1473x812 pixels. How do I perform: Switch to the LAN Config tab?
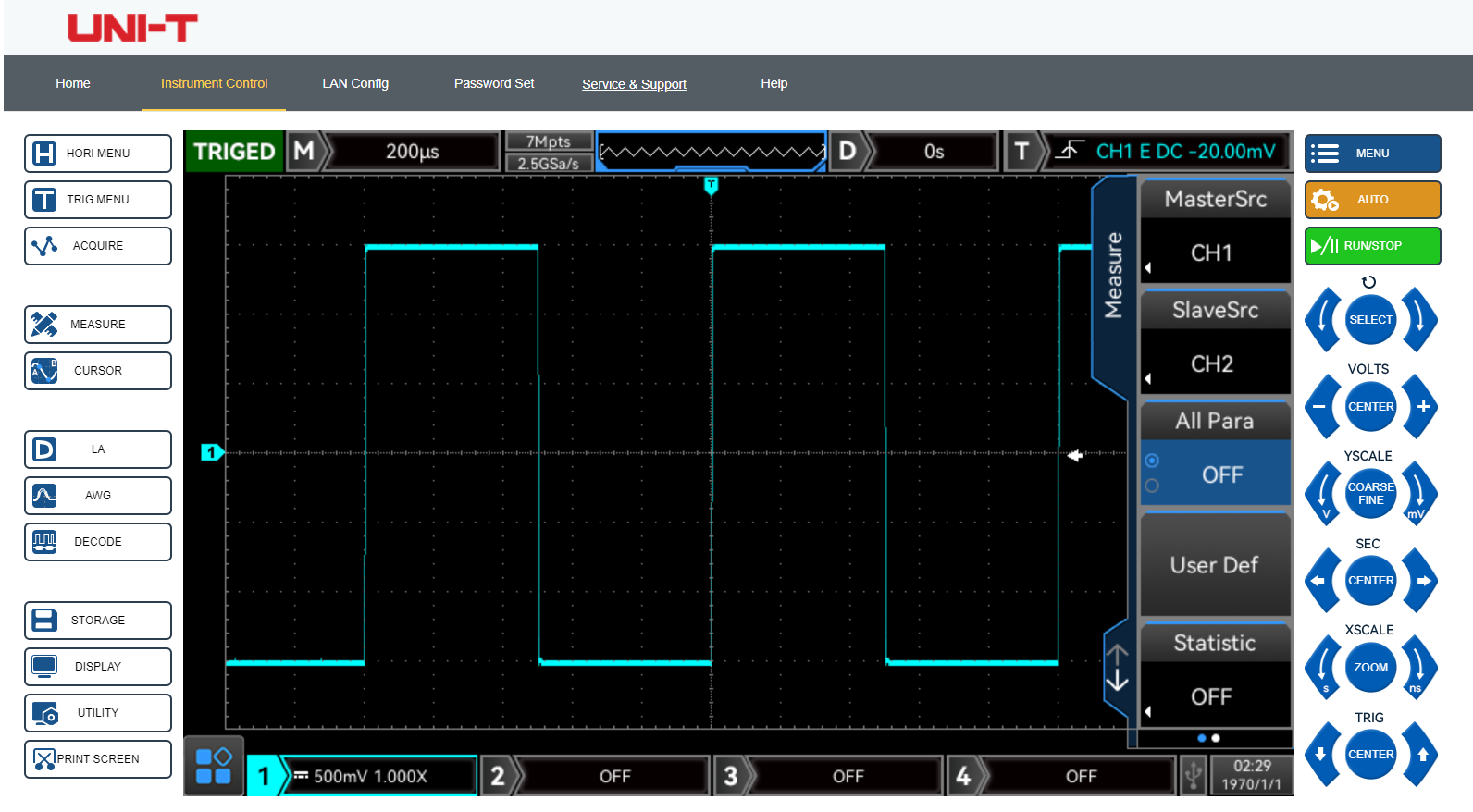click(x=355, y=83)
